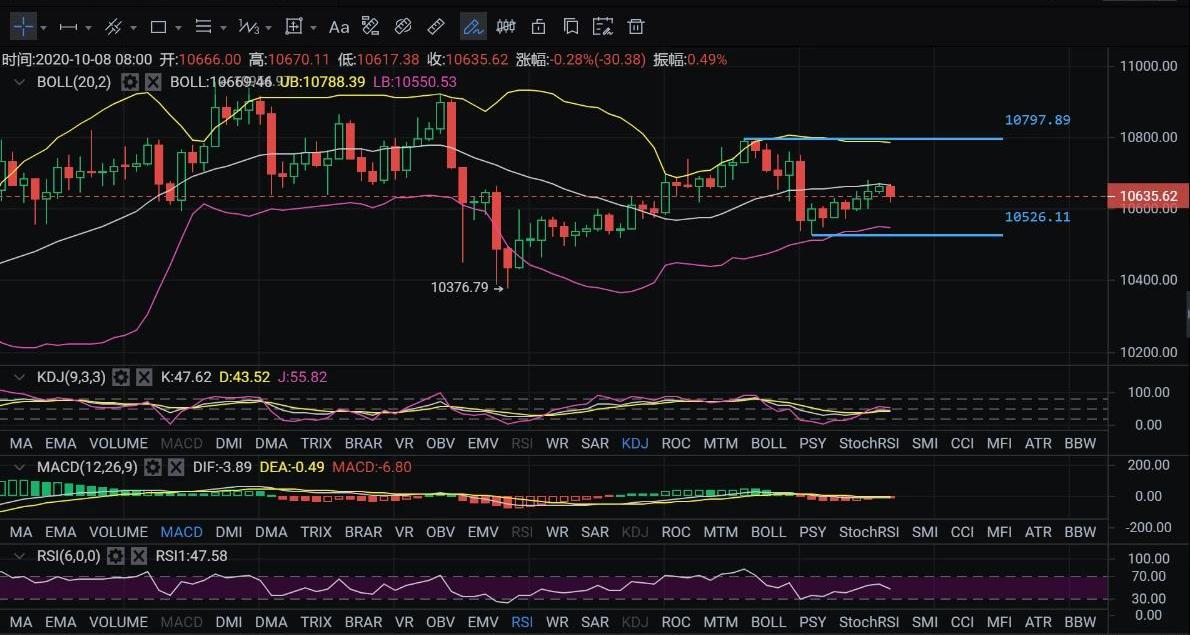Choose the ruler measurement tool
Image resolution: width=1190 pixels, height=635 pixels.
click(436, 26)
